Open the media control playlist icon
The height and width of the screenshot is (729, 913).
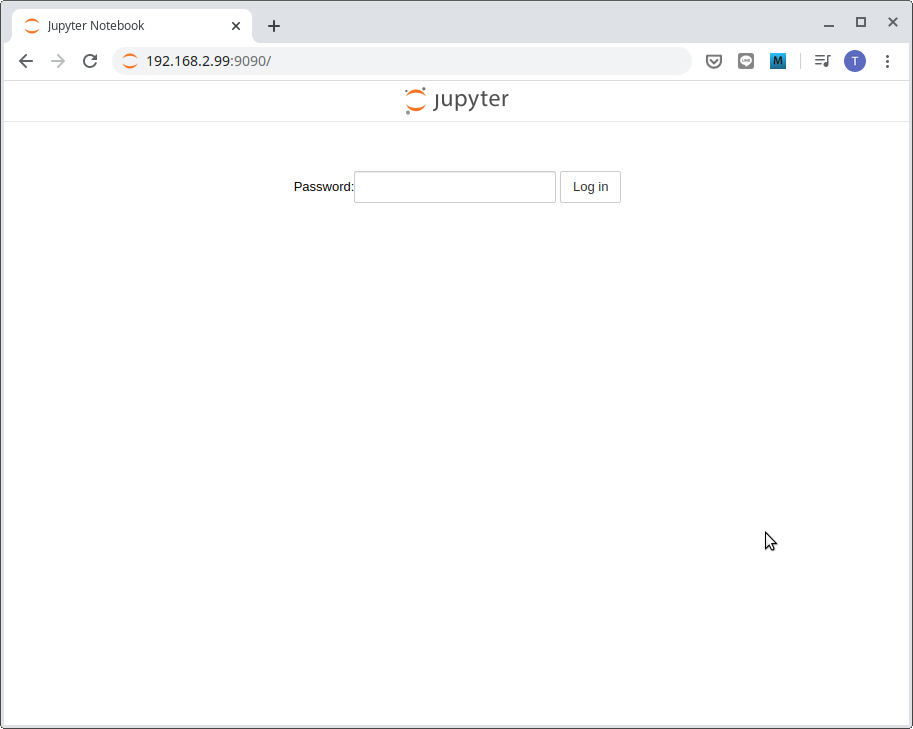pyautogui.click(x=823, y=61)
